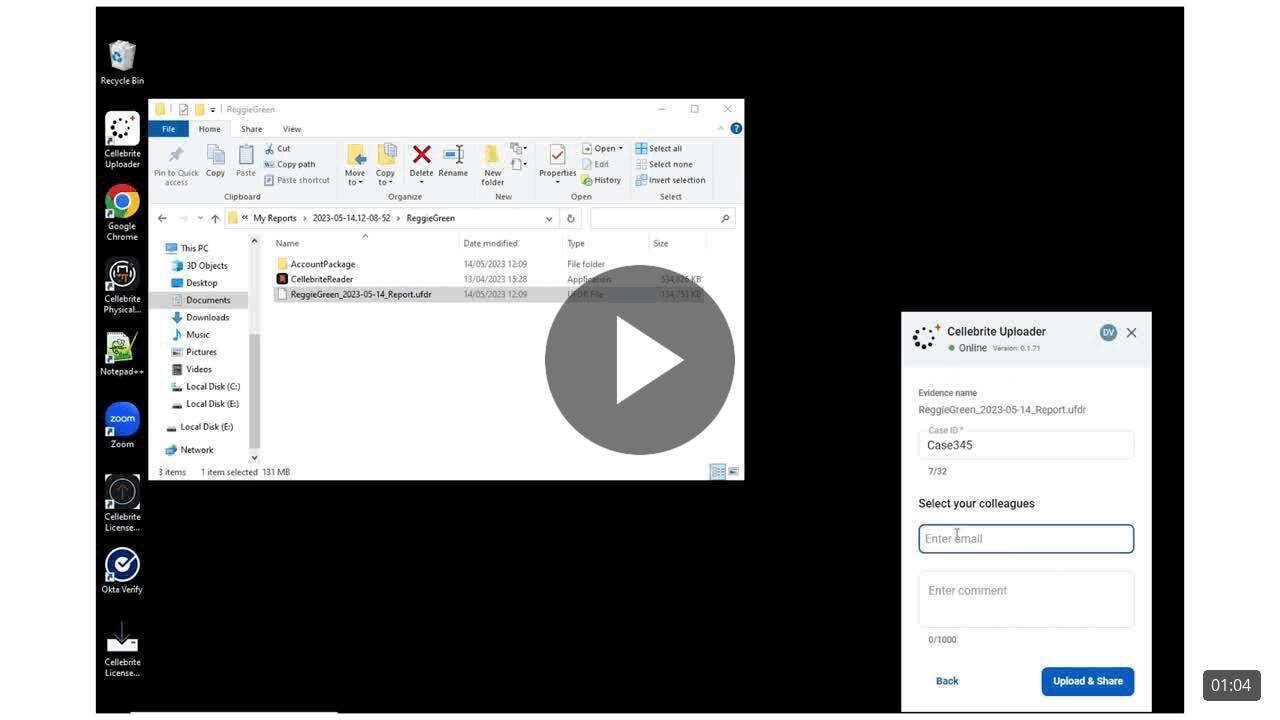Select Downloads in navigation pane

tap(200, 317)
